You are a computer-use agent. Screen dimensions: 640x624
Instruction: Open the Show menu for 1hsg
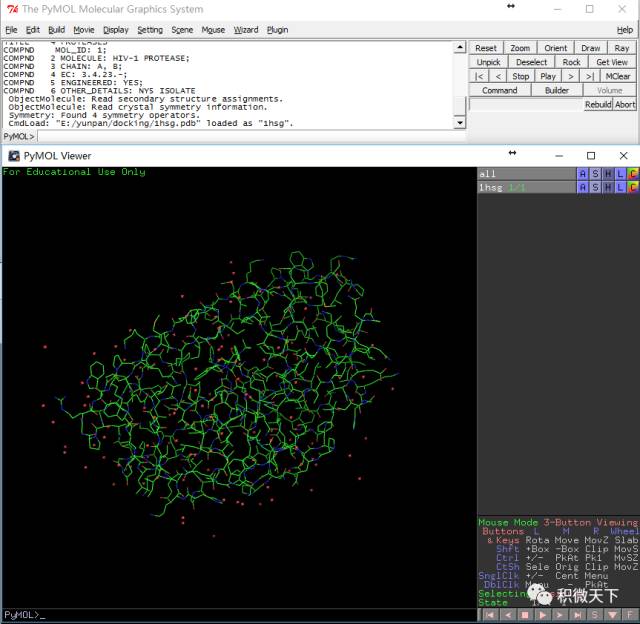(x=595, y=187)
